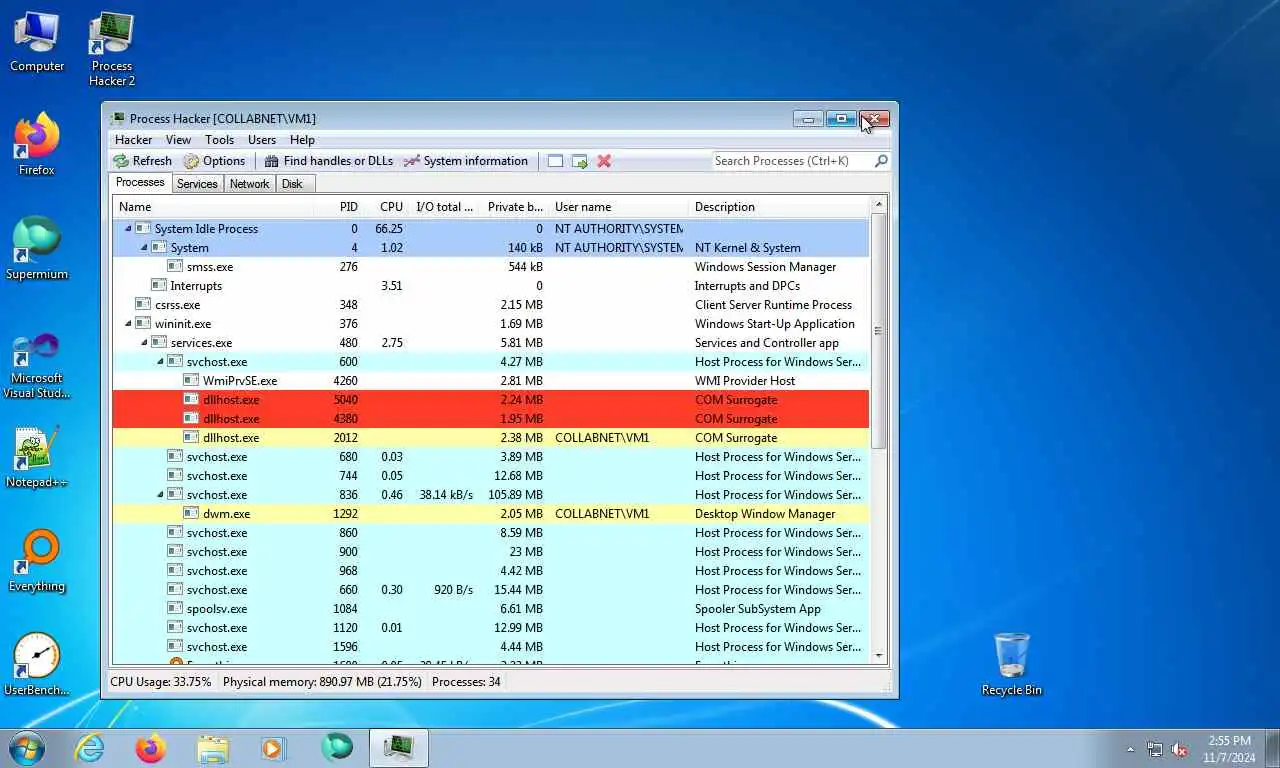This screenshot has height=768, width=1280.
Task: Click the Interrupts row icon
Action: (159, 286)
